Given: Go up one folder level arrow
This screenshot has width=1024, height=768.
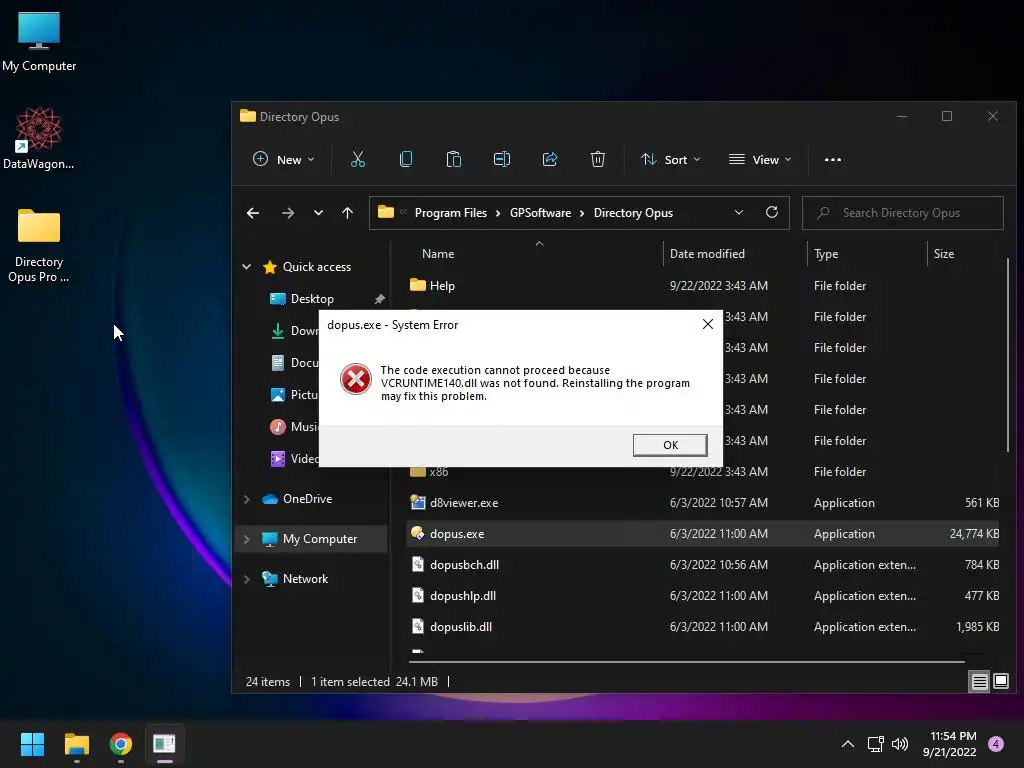Looking at the screenshot, I should coord(347,213).
